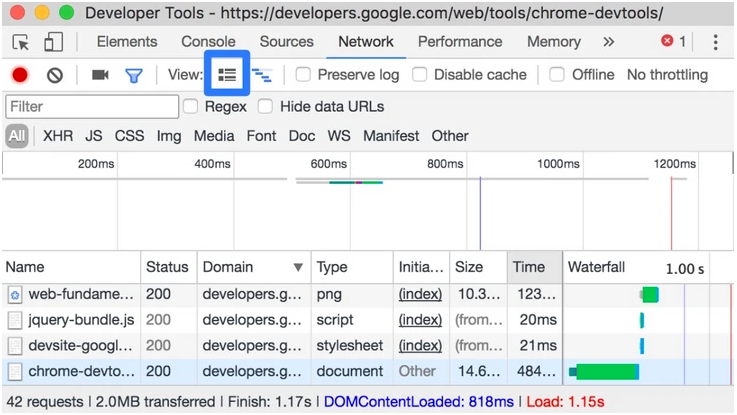Screen dimensions: 737x415
Task: Switch to the Elements tab
Action: (127, 42)
